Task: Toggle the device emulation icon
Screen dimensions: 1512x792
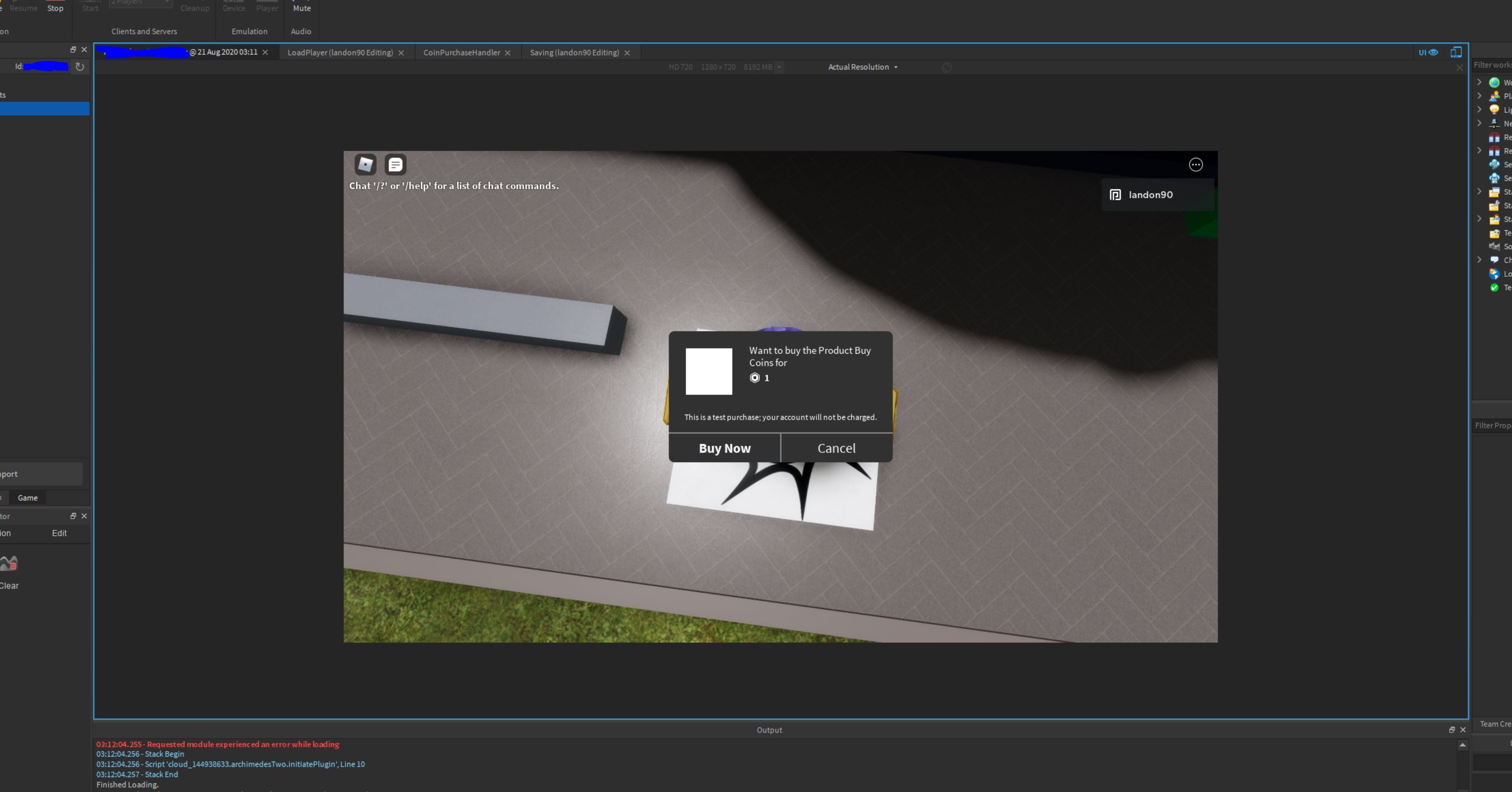Action: tap(1456, 52)
